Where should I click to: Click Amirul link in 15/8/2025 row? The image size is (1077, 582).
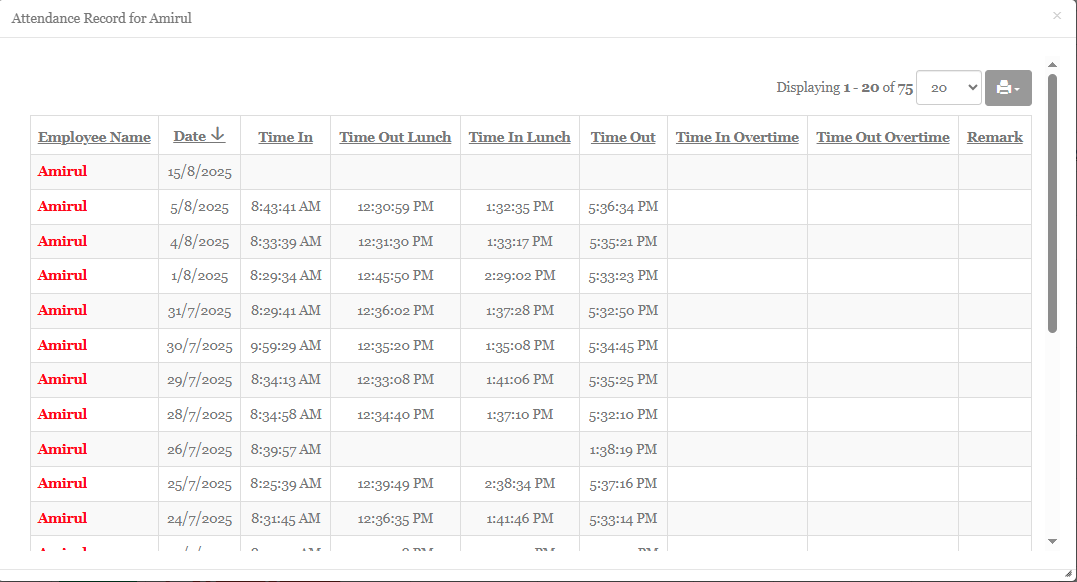pyautogui.click(x=62, y=171)
